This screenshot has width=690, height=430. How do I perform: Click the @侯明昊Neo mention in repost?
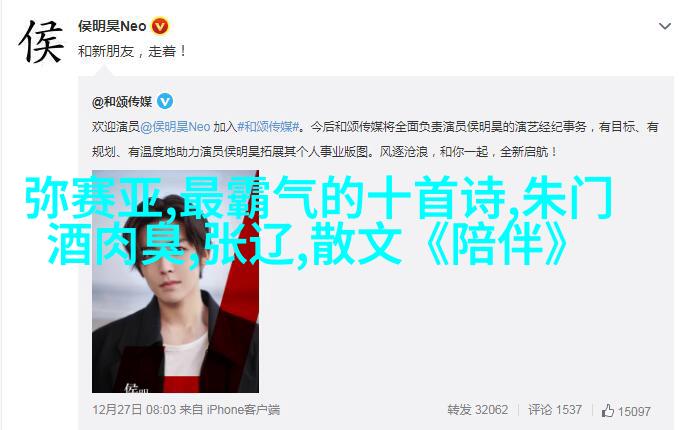click(175, 127)
